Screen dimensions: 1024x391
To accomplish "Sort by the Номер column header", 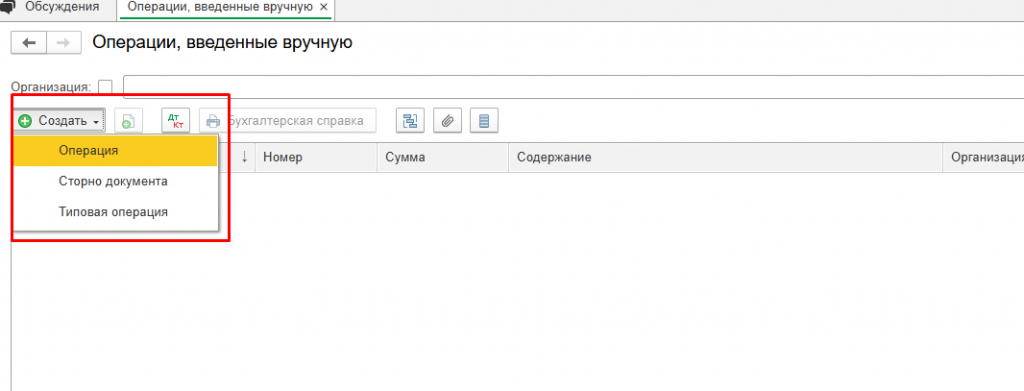I will (x=316, y=157).
